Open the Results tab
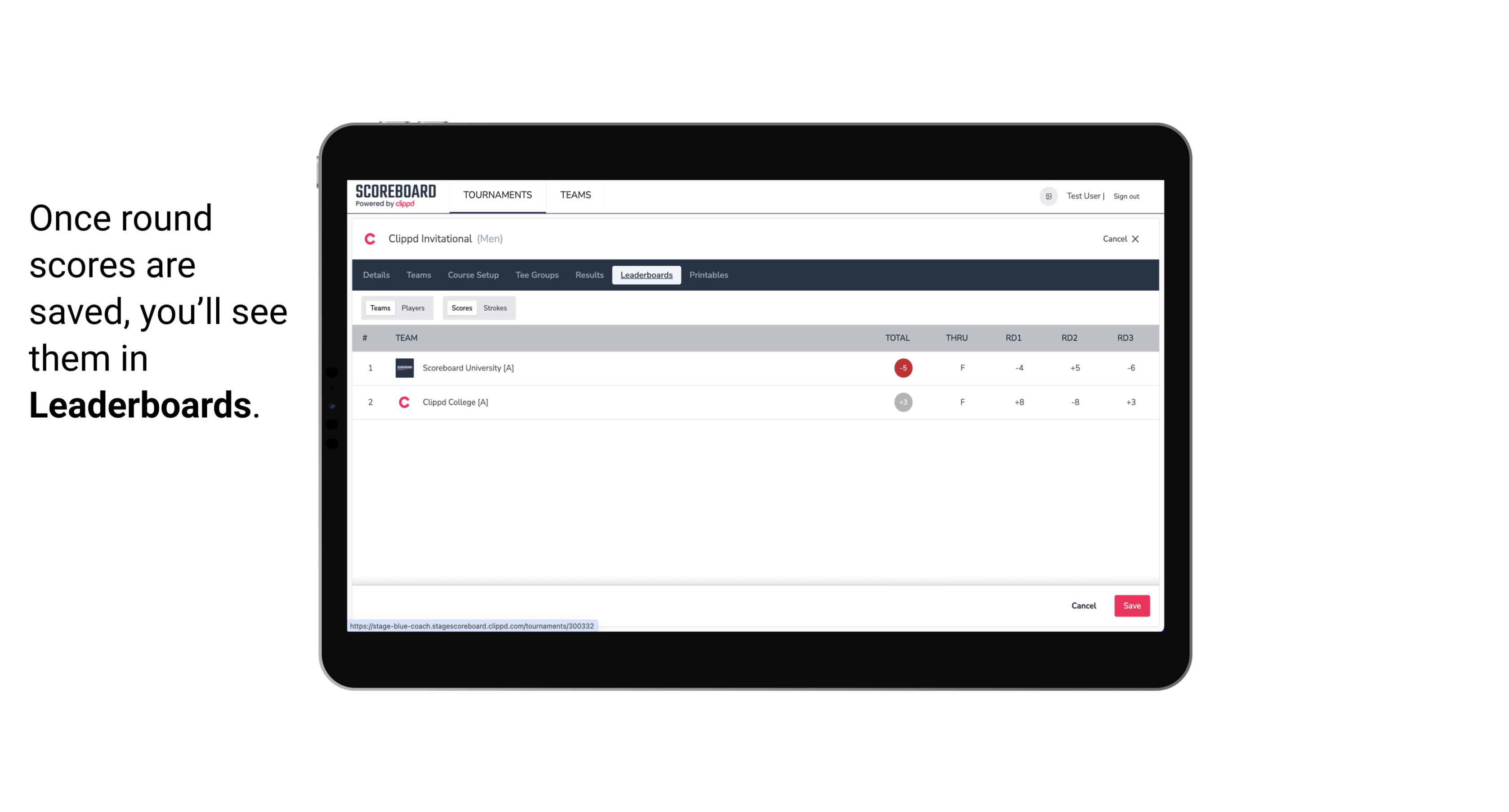 [x=588, y=275]
